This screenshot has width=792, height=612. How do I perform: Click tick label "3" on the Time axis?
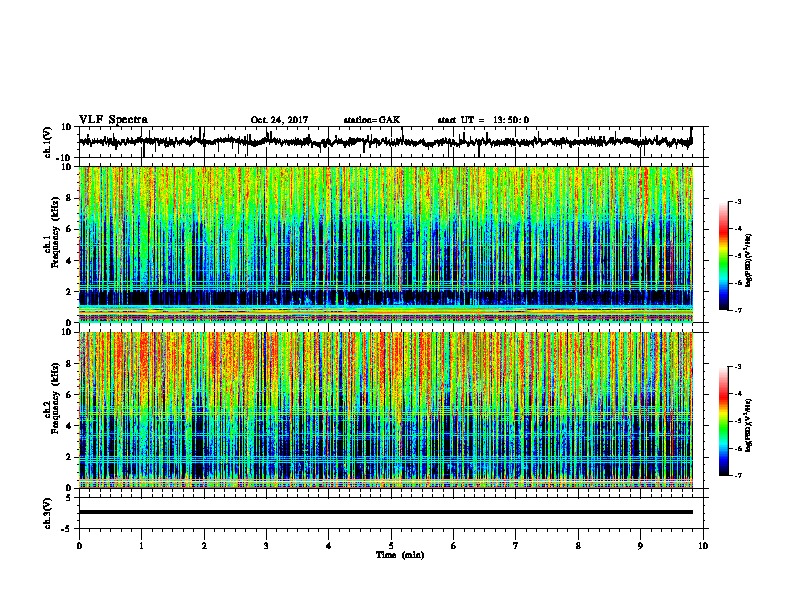coord(266,546)
